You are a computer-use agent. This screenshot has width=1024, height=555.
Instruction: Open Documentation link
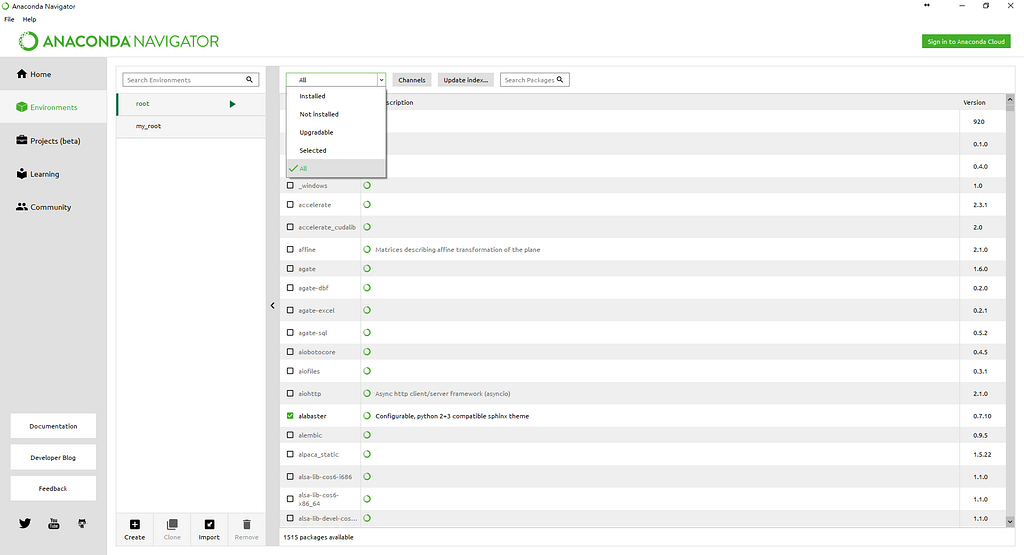[53, 426]
